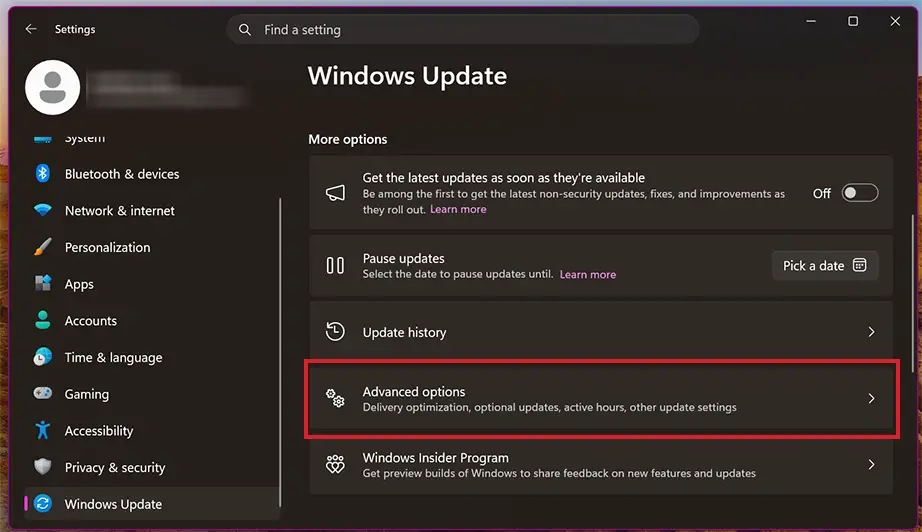Click the Update history clock icon
The height and width of the screenshot is (532, 922).
[335, 332]
